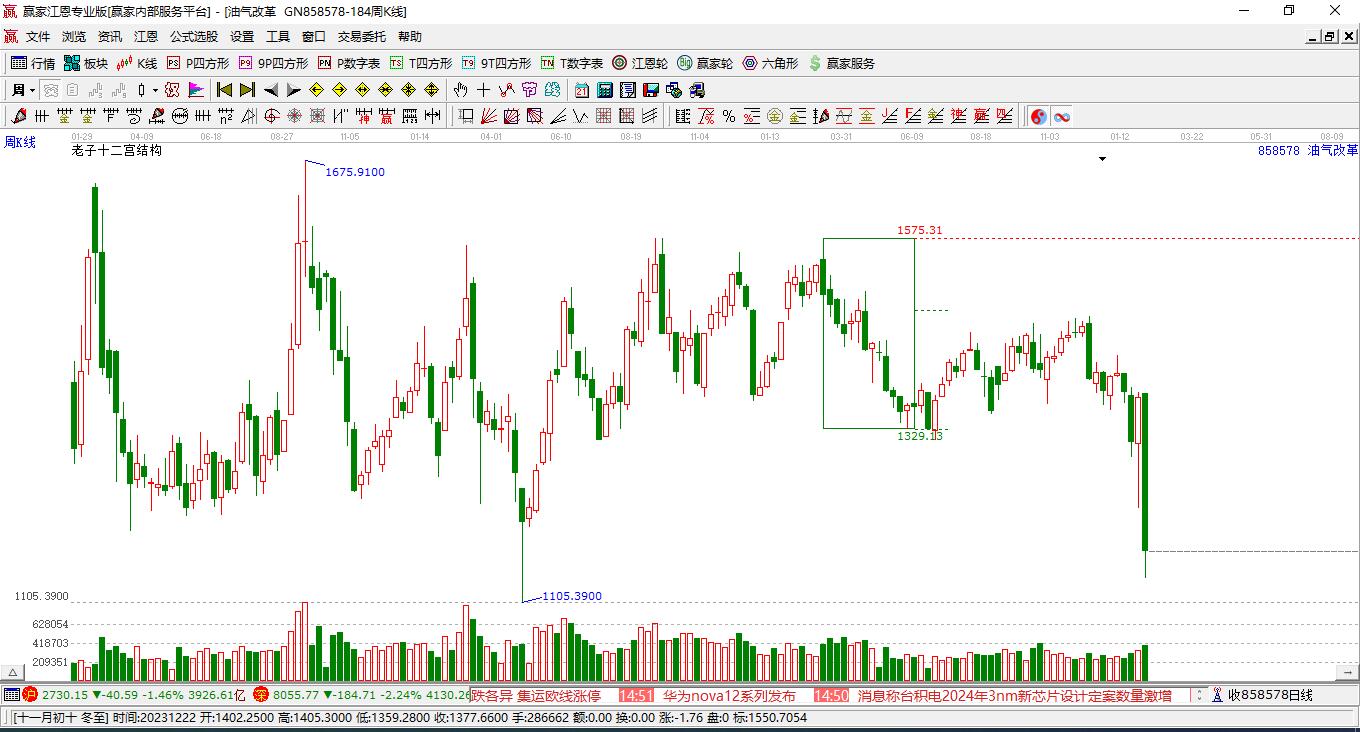Select the hand pan tool
Screen dimensions: 1360x732
[460, 90]
